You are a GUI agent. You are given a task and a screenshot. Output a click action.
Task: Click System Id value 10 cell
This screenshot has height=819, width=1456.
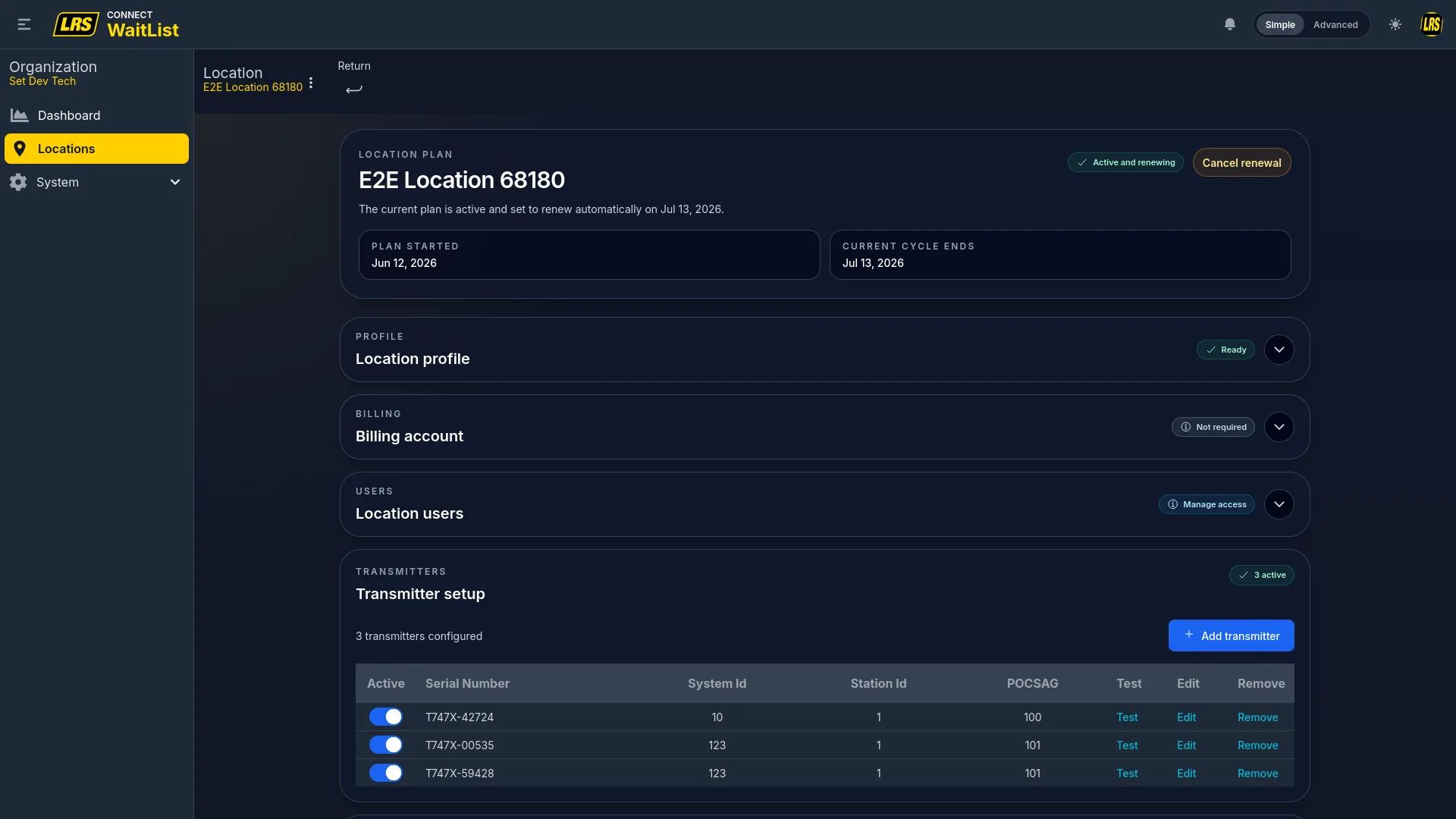[x=717, y=717]
